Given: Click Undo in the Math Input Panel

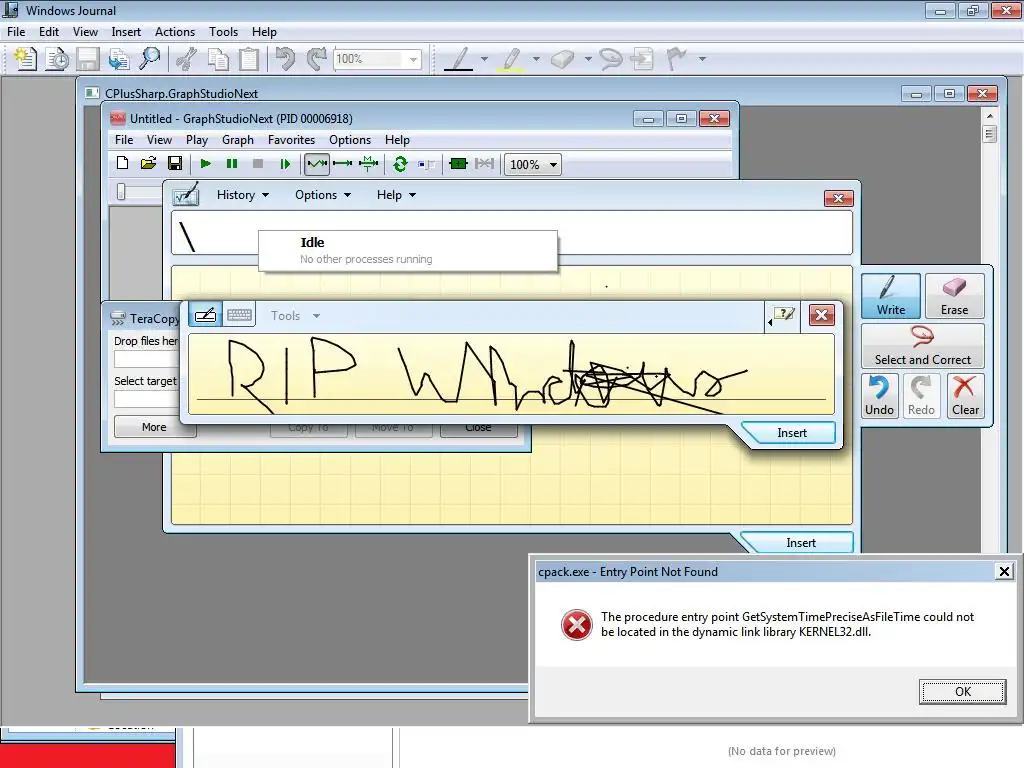Looking at the screenshot, I should point(879,396).
